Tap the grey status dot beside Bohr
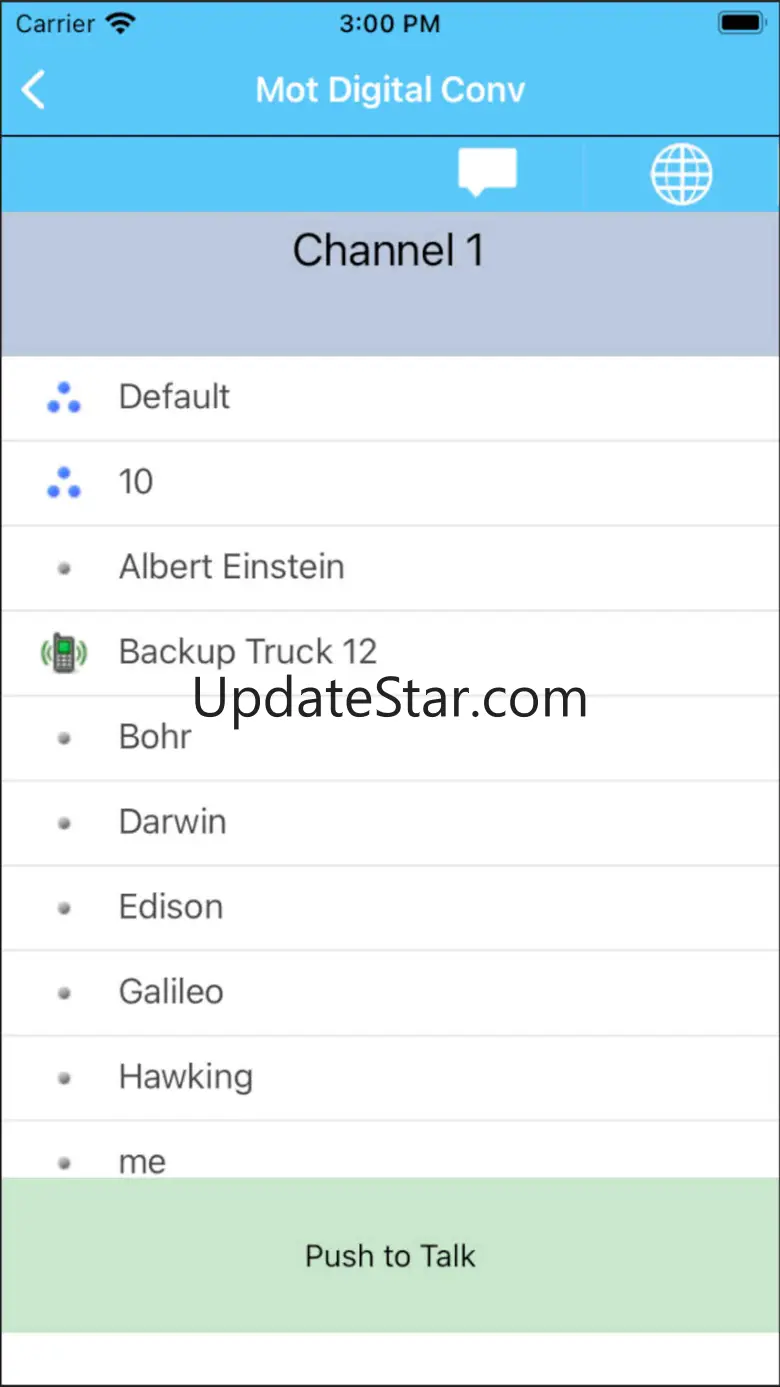 point(64,738)
